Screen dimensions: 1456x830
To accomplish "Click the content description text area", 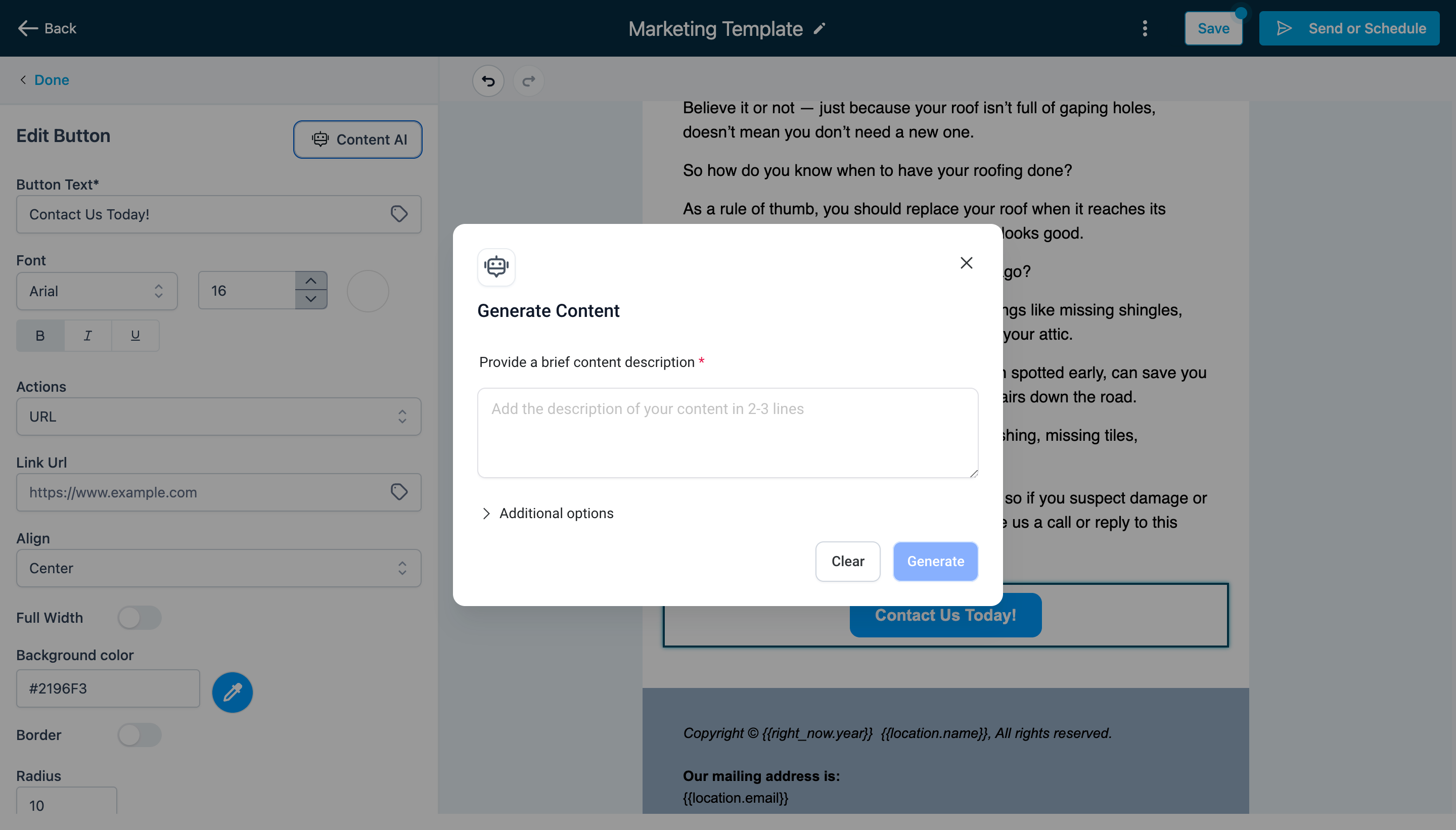I will (x=727, y=433).
